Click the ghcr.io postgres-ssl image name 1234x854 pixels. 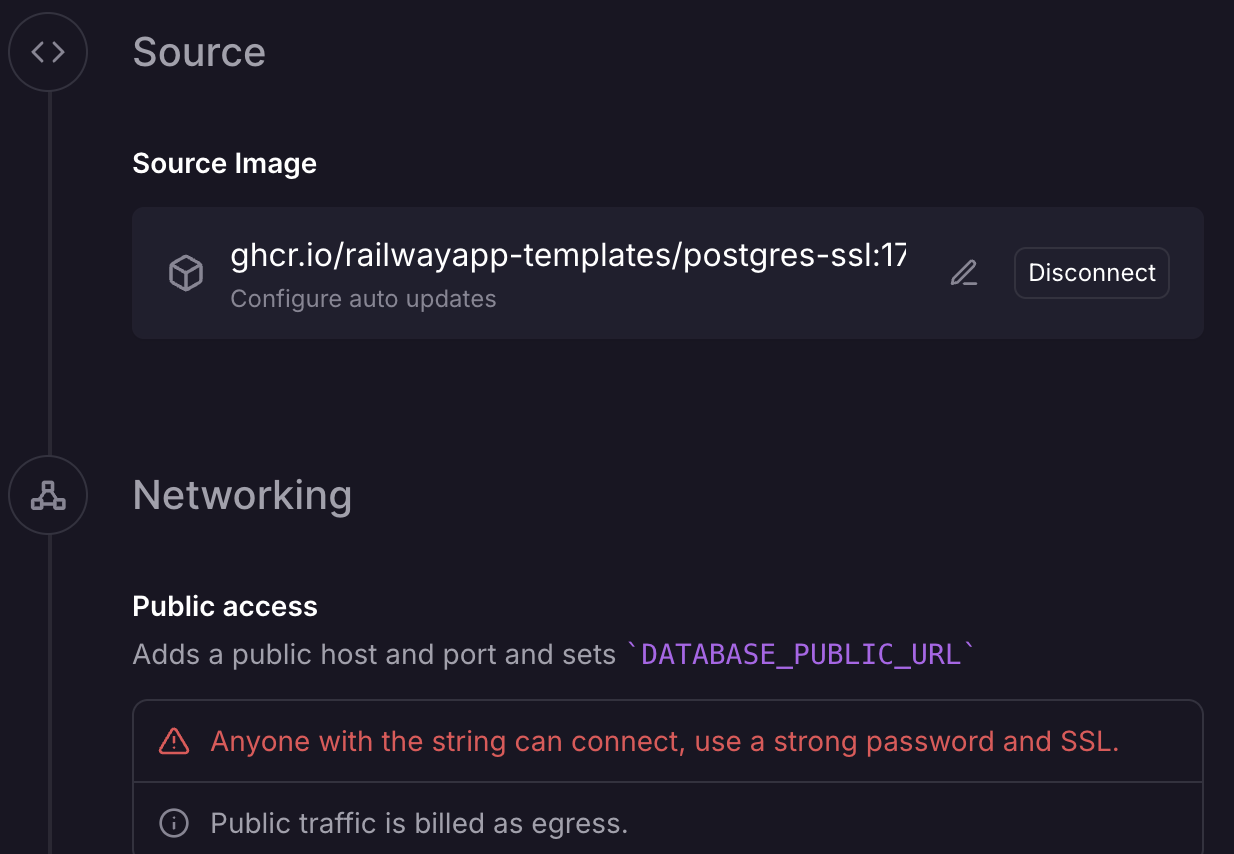coord(568,256)
